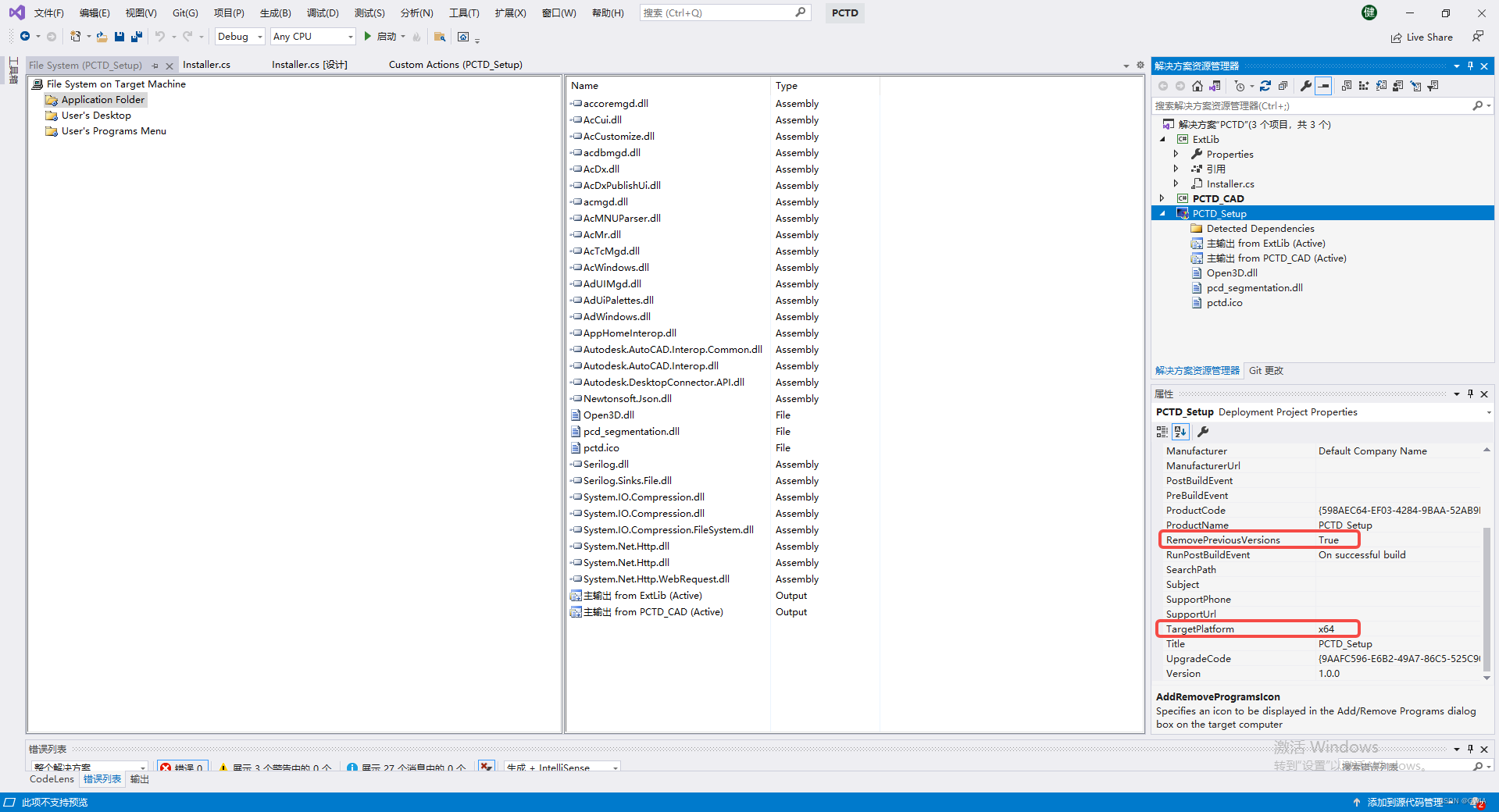Toggle auto-hide pin of Properties panel
This screenshot has width=1499, height=812.
(x=1470, y=394)
